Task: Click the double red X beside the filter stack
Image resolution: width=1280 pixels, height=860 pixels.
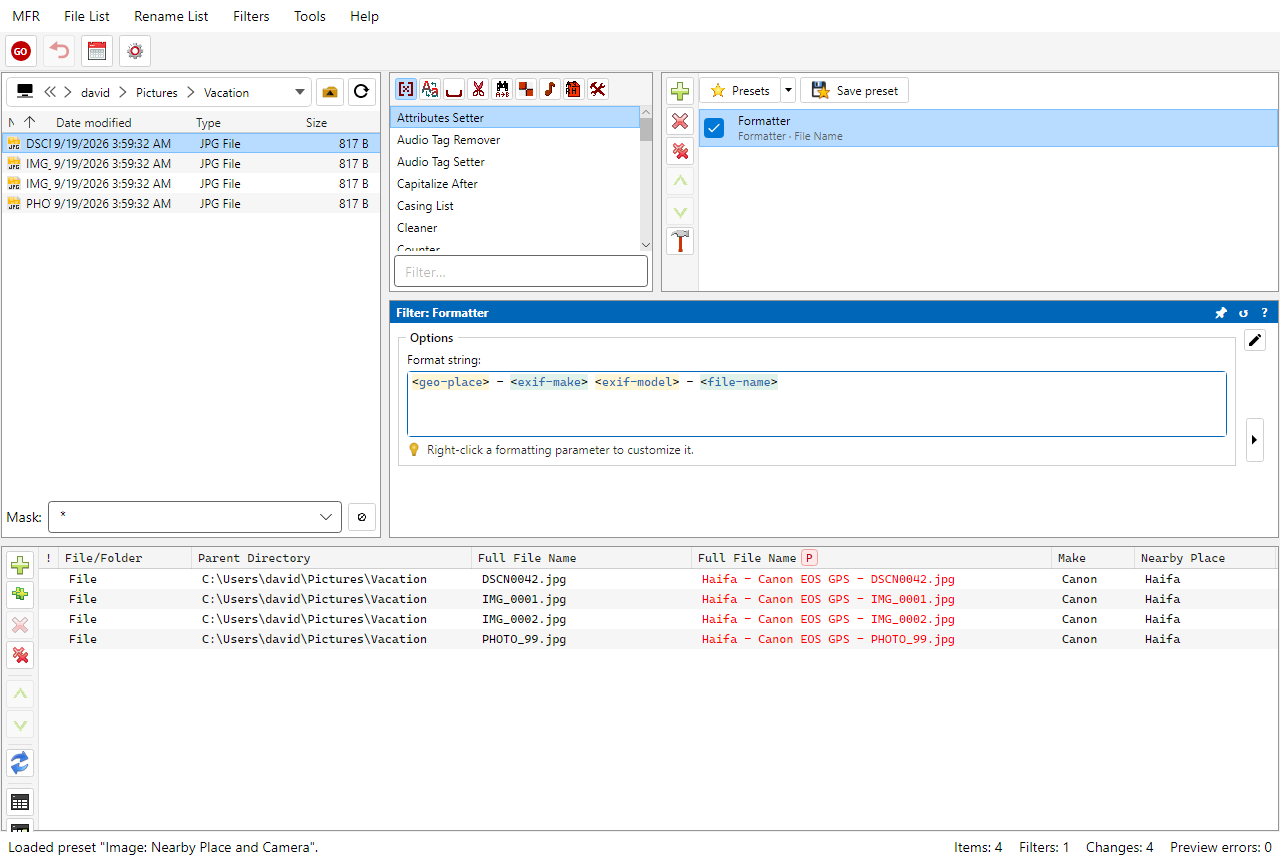Action: coord(680,151)
